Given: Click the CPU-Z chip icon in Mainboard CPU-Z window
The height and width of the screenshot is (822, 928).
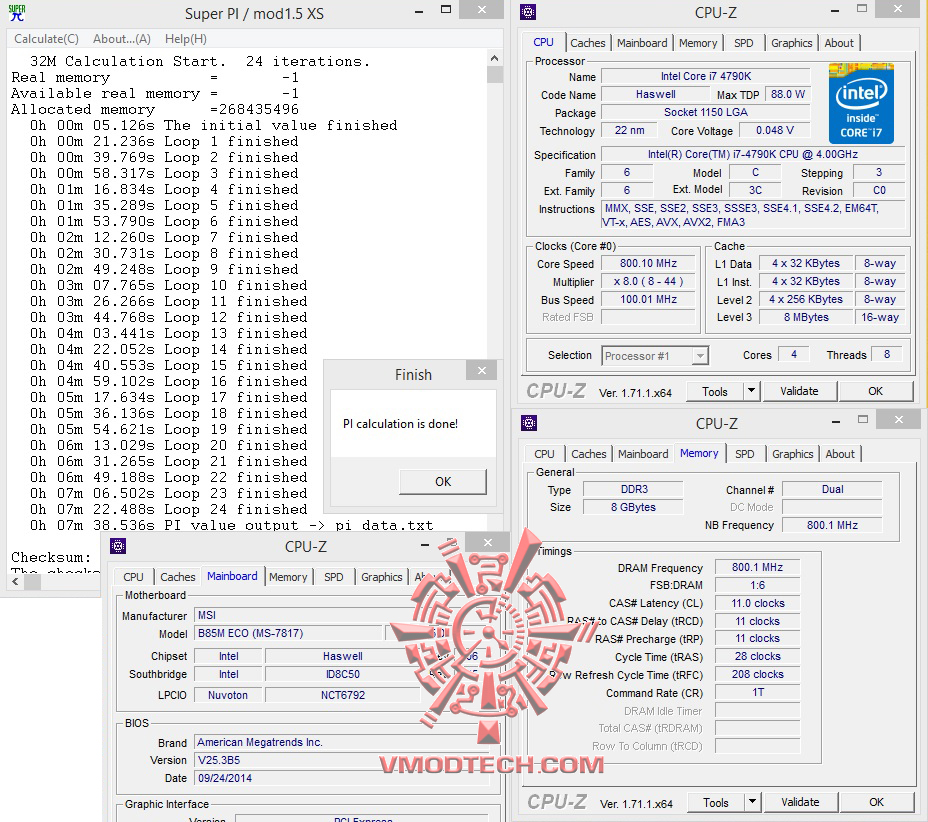Looking at the screenshot, I should [118, 546].
